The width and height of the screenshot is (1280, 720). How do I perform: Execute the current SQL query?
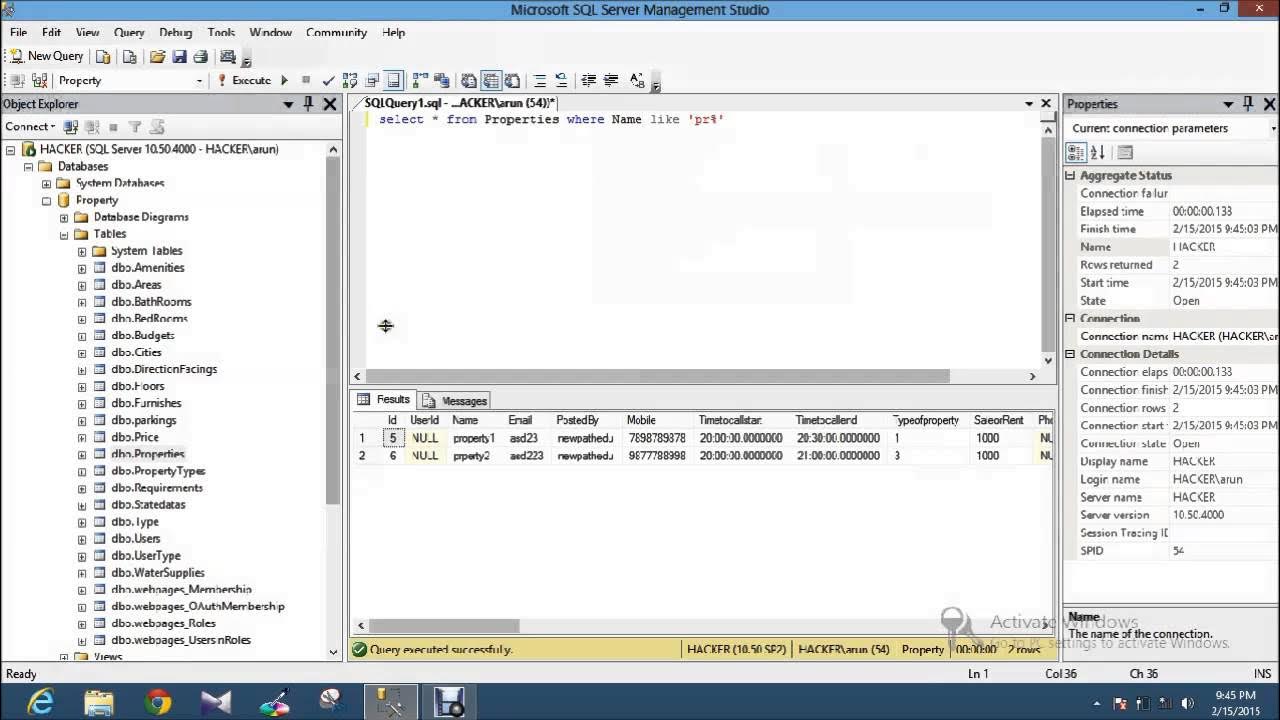[x=244, y=80]
